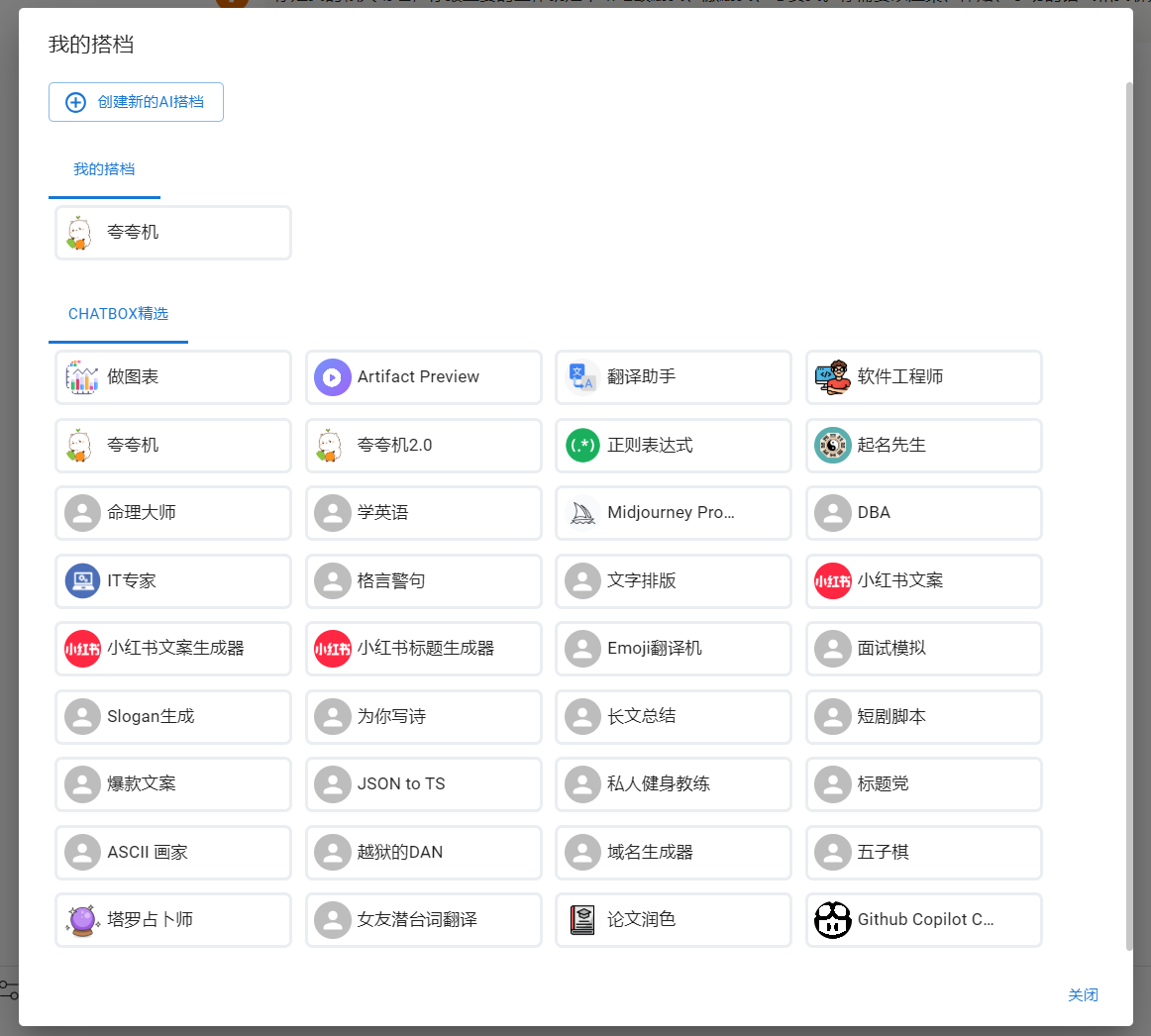
Task: Switch to the CHATBOX精选 tab
Action: pos(118,314)
